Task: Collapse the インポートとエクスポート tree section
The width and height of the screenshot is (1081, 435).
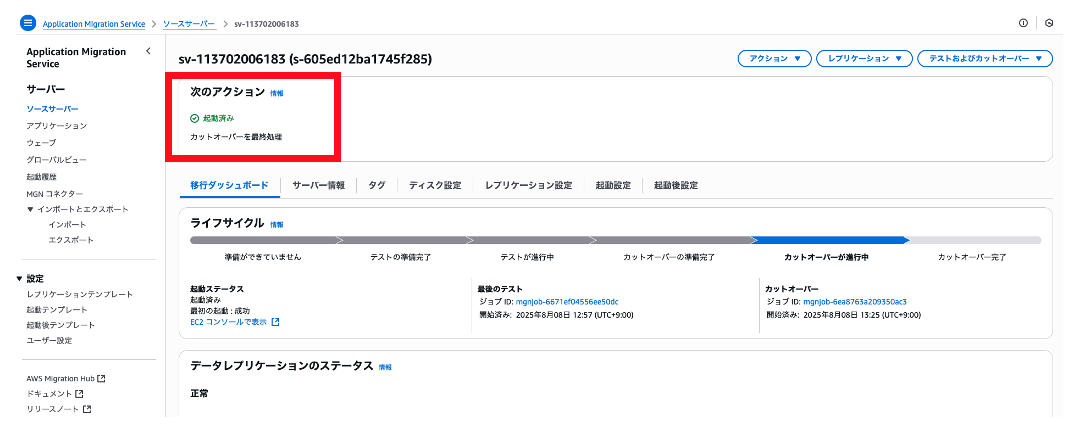Action: click(30, 209)
